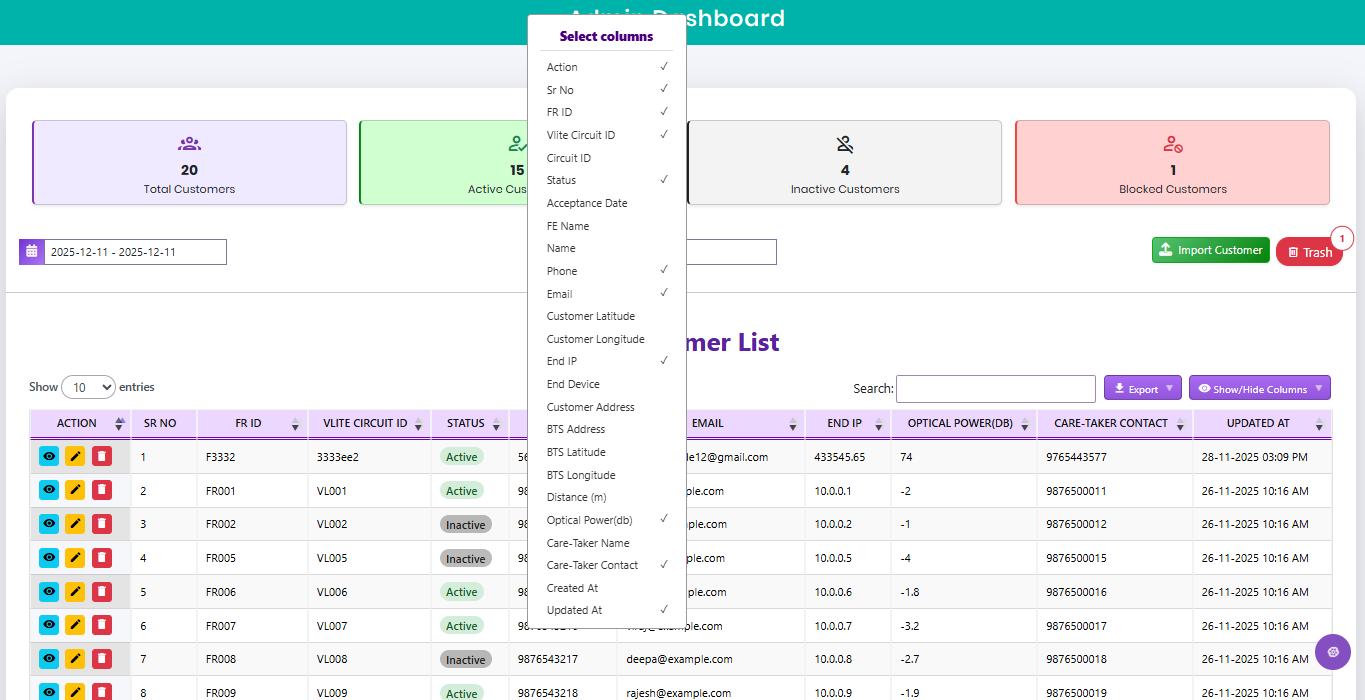This screenshot has height=700, width=1365.
Task: Edit customer F3332 with pencil icon
Action: click(x=75, y=456)
